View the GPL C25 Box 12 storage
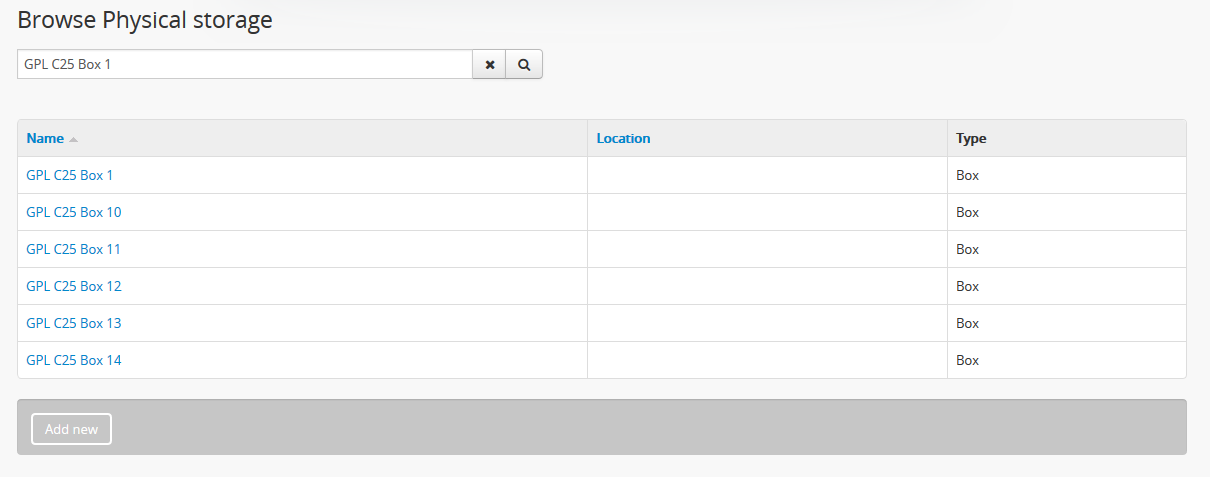1210x477 pixels. (x=74, y=286)
